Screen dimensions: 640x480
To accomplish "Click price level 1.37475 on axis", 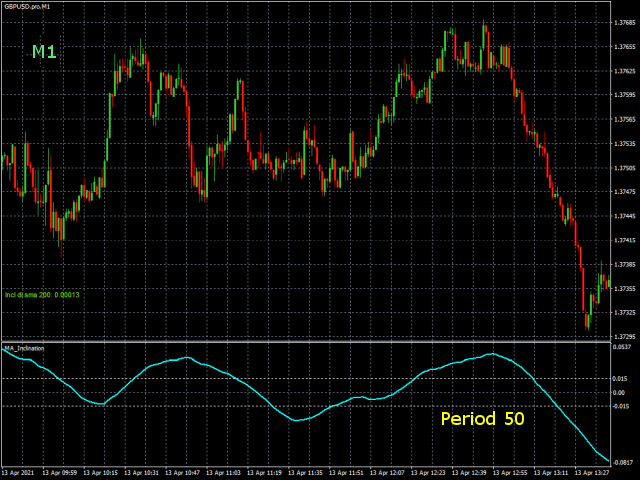I will pyautogui.click(x=624, y=192).
